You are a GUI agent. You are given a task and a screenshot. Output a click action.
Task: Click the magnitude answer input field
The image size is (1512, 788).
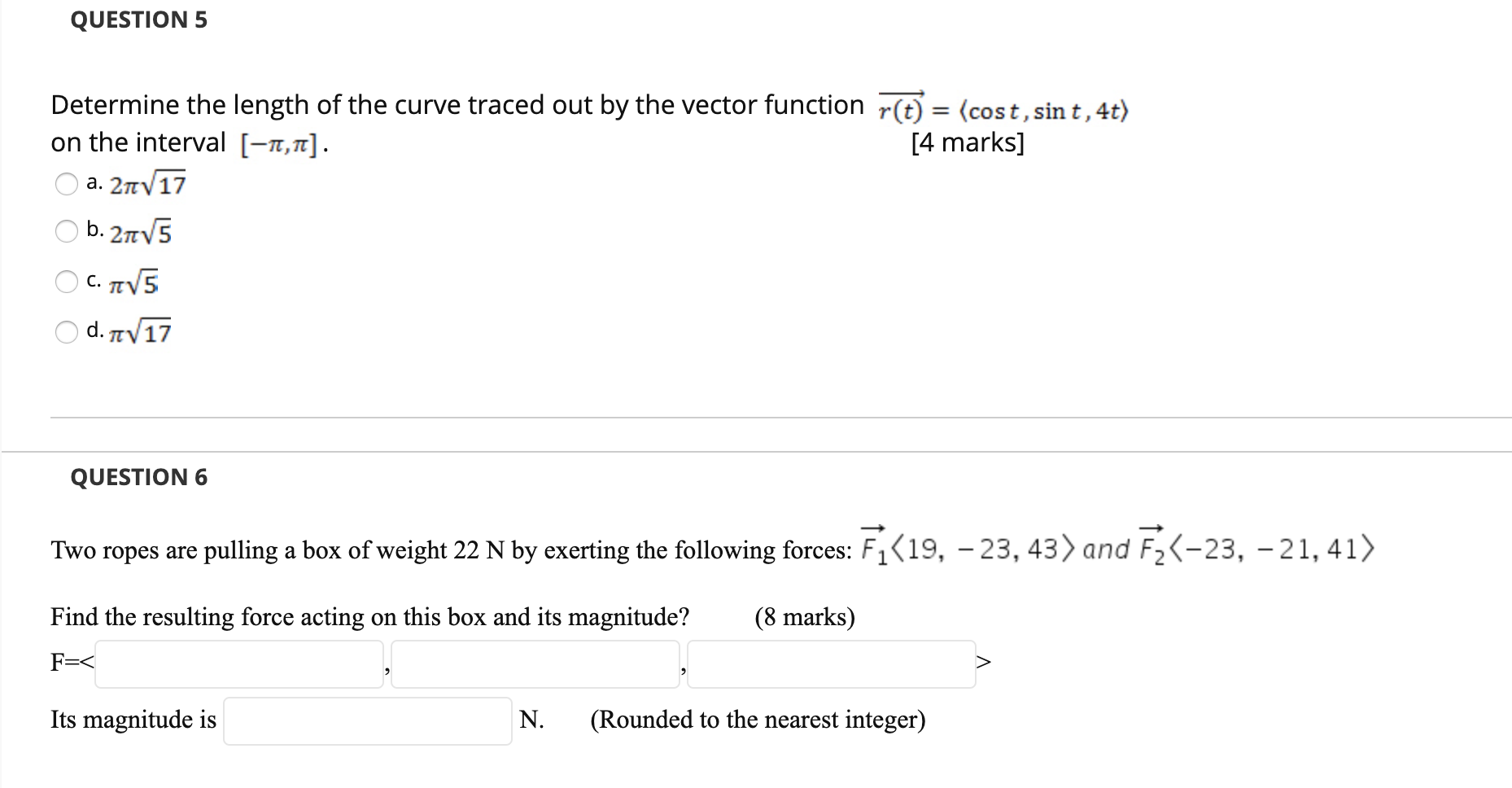coord(366,720)
